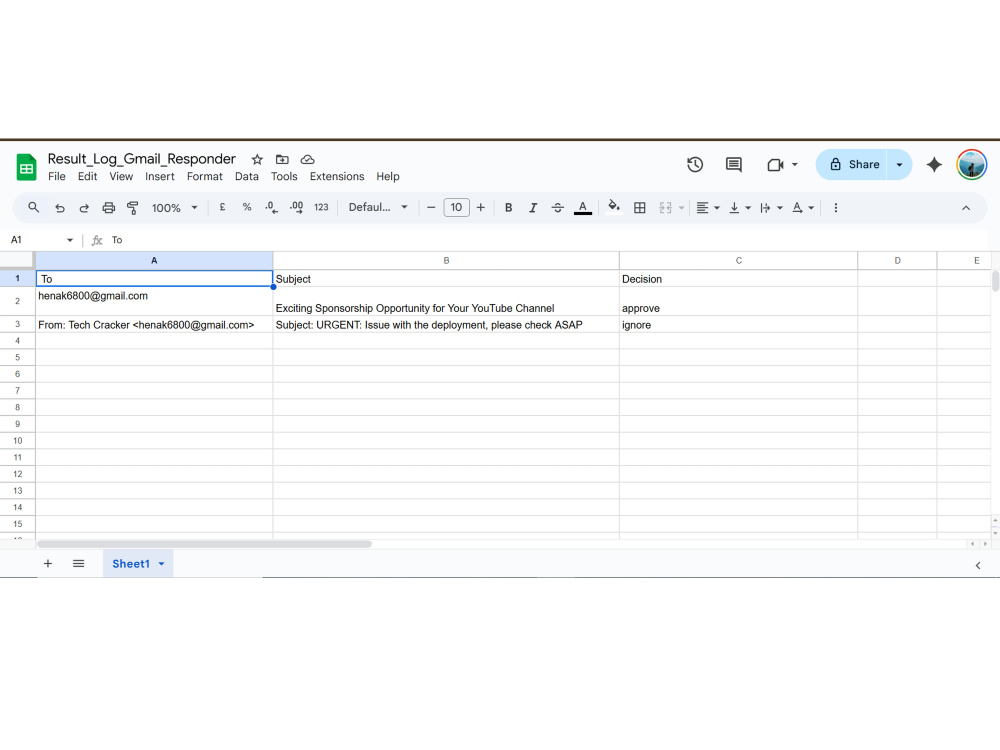1000x750 pixels.
Task: Open more toolbar options three dots
Action: [x=835, y=208]
